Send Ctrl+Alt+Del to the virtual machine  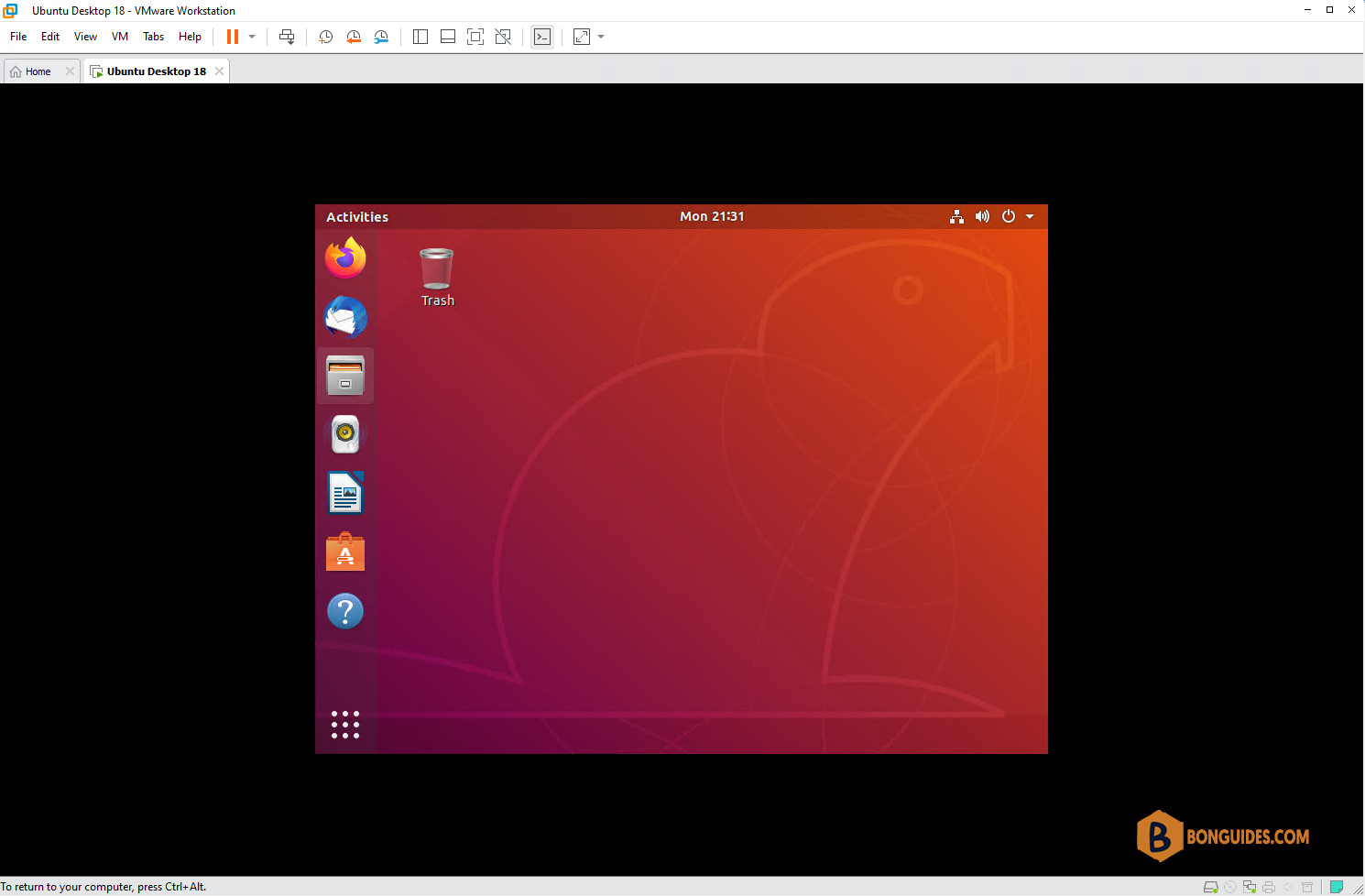(x=287, y=37)
